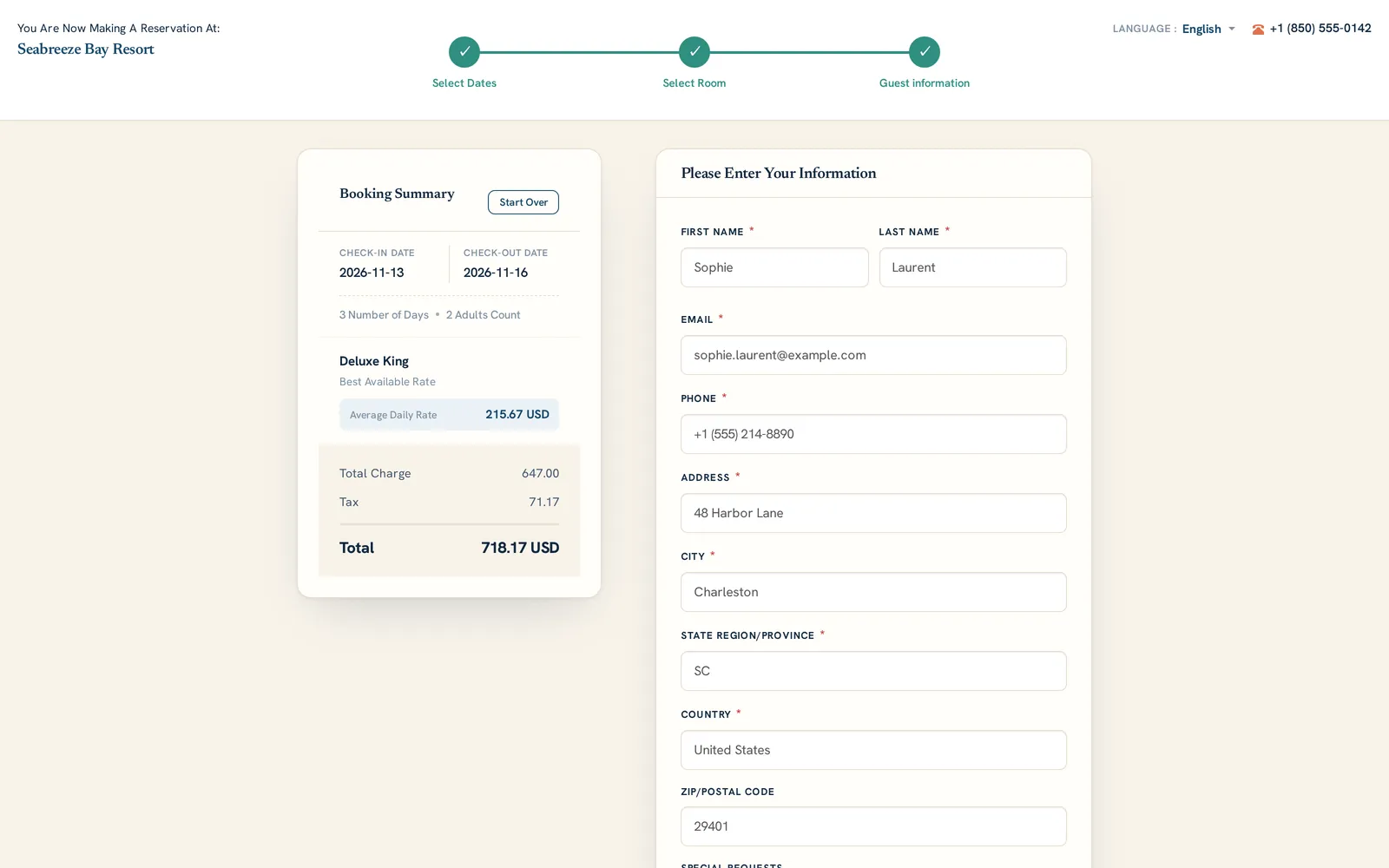This screenshot has width=1389, height=868.
Task: Click the Guest information step label
Action: (x=925, y=83)
